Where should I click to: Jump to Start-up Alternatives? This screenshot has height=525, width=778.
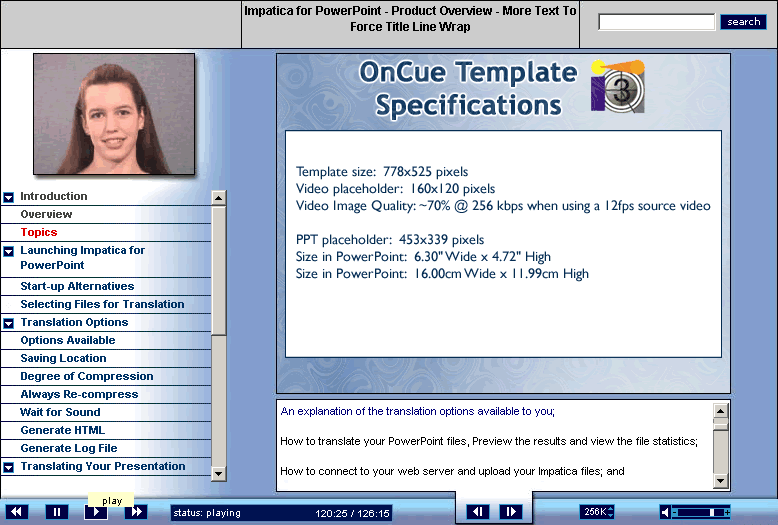pyautogui.click(x=77, y=286)
